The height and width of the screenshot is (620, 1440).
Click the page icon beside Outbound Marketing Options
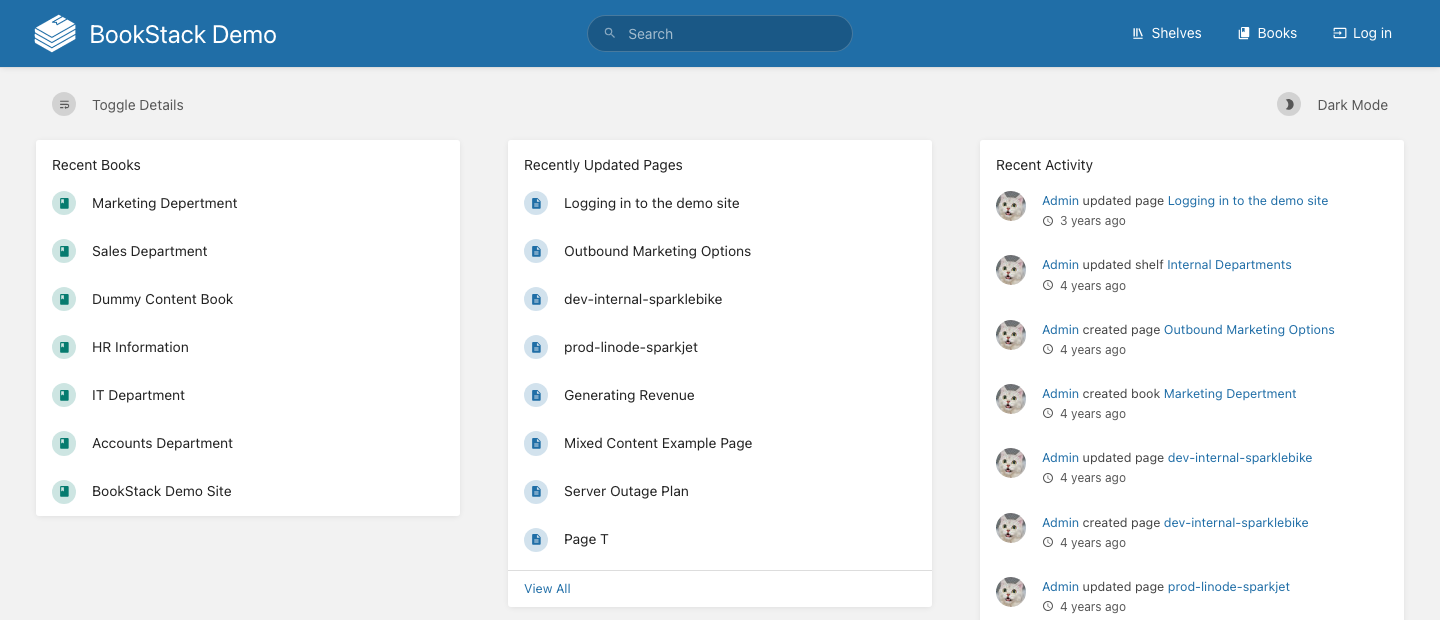tap(536, 251)
